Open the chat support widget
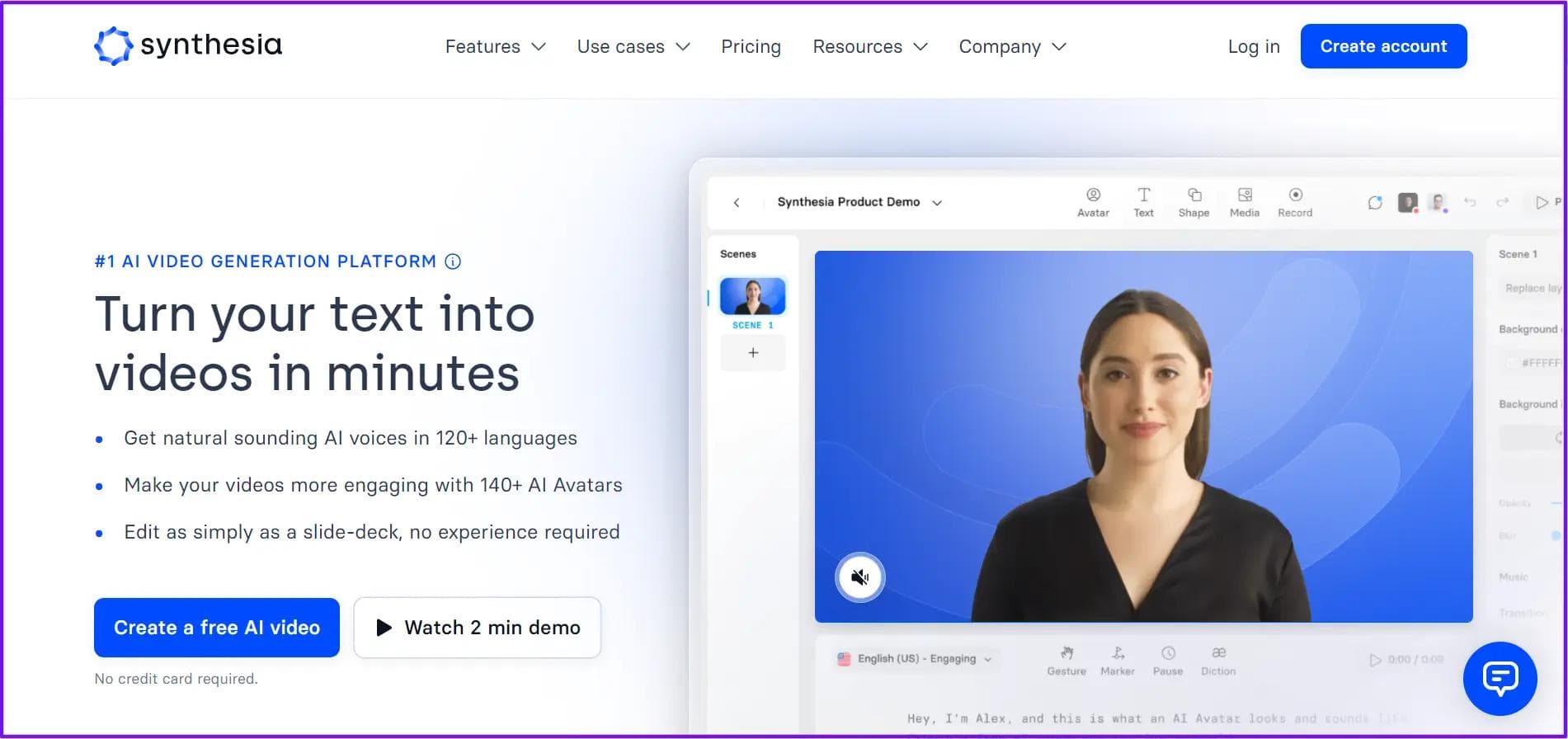The image size is (1568, 739). coord(1499,678)
